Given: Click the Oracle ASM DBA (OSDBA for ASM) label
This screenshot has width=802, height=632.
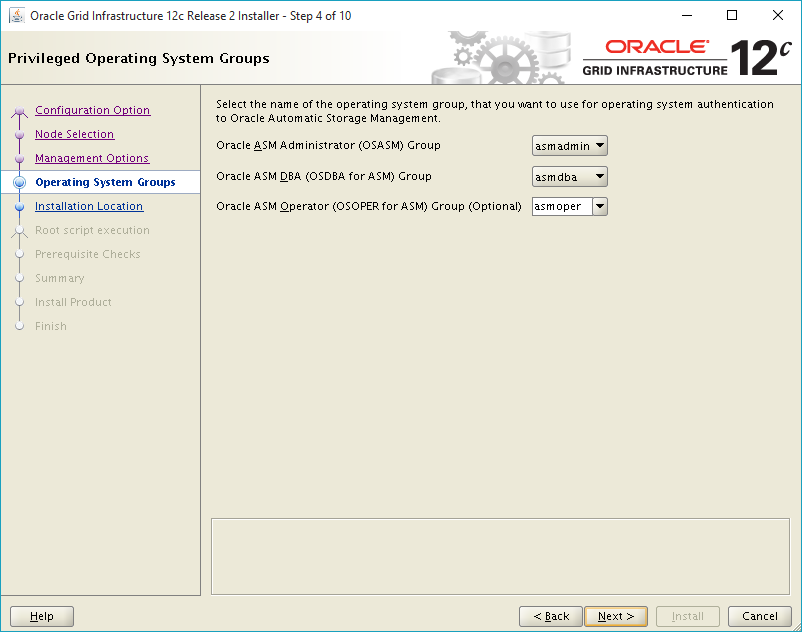Looking at the screenshot, I should 324,176.
